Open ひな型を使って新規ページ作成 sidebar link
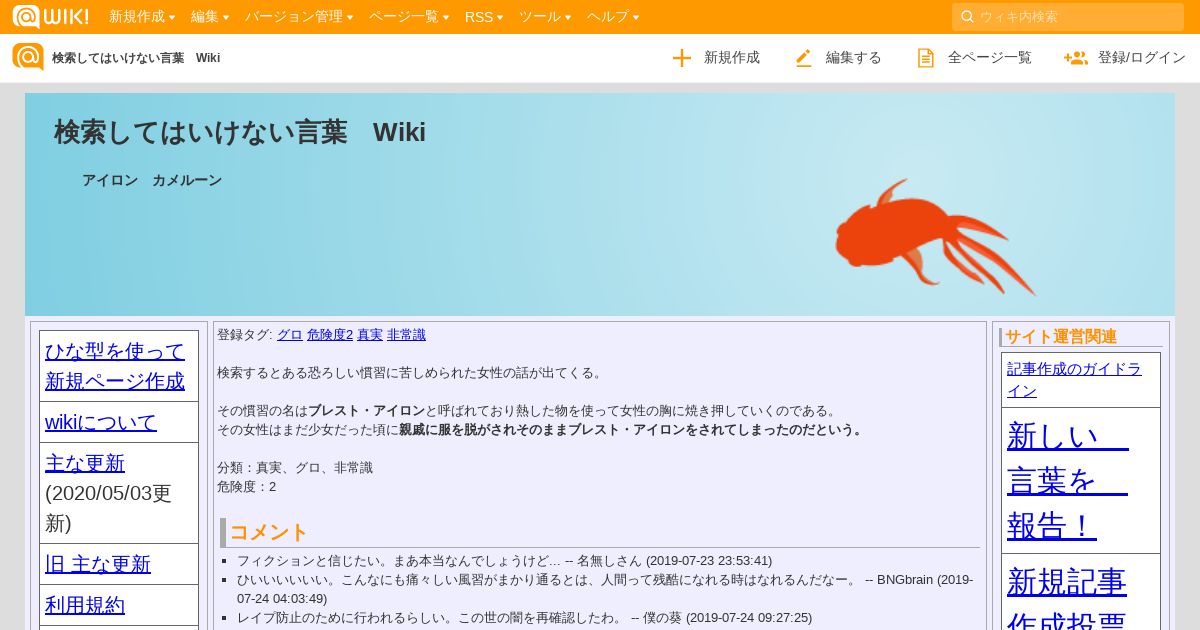Viewport: 1200px width, 630px height. tap(115, 366)
